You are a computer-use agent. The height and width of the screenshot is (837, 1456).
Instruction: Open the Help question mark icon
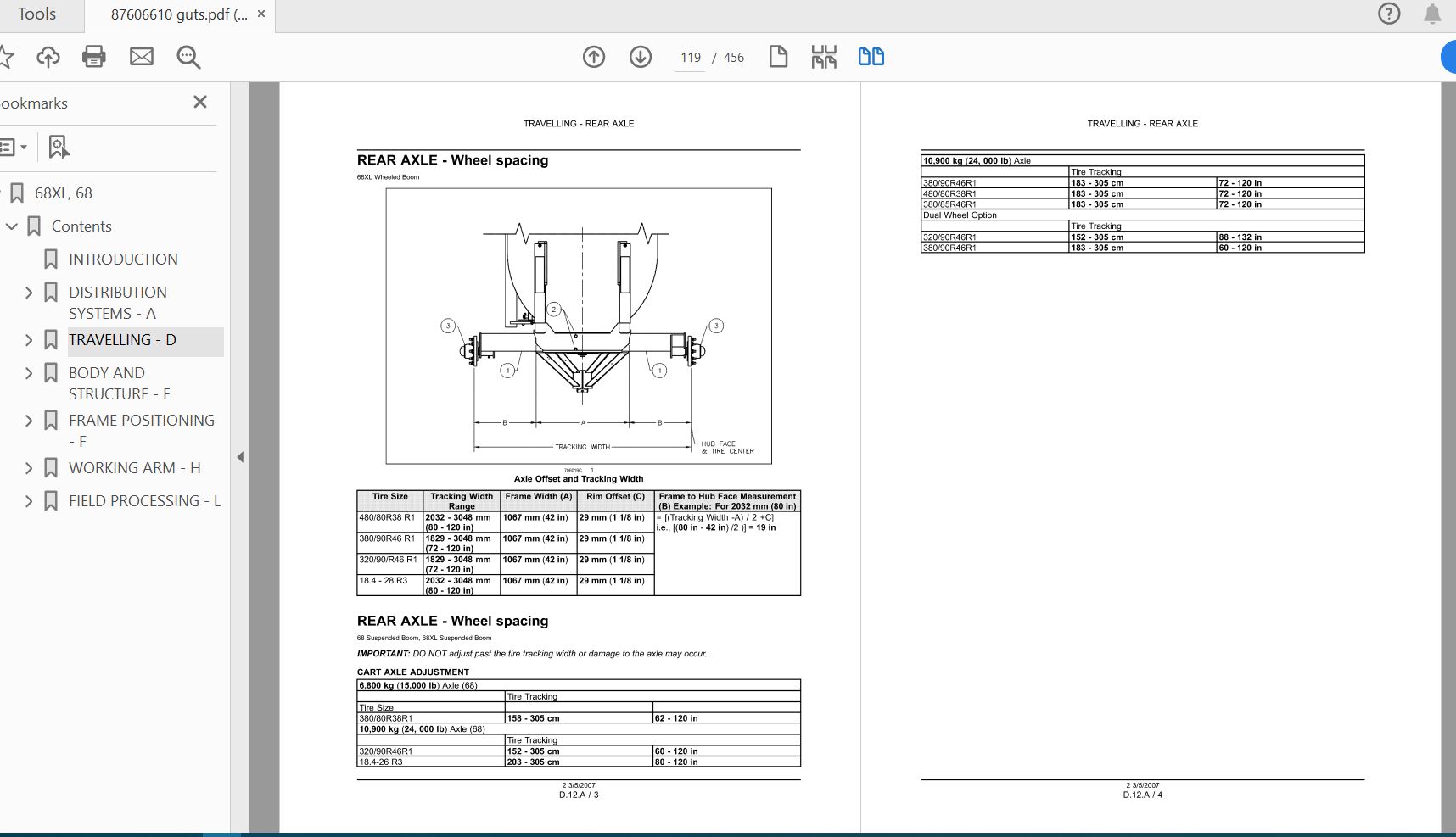pyautogui.click(x=1389, y=14)
